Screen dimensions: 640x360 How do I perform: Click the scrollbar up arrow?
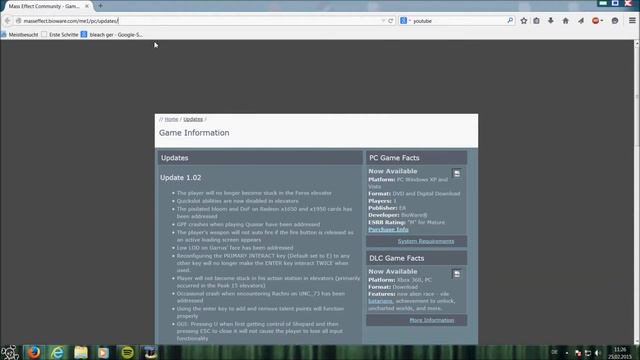point(637,43)
